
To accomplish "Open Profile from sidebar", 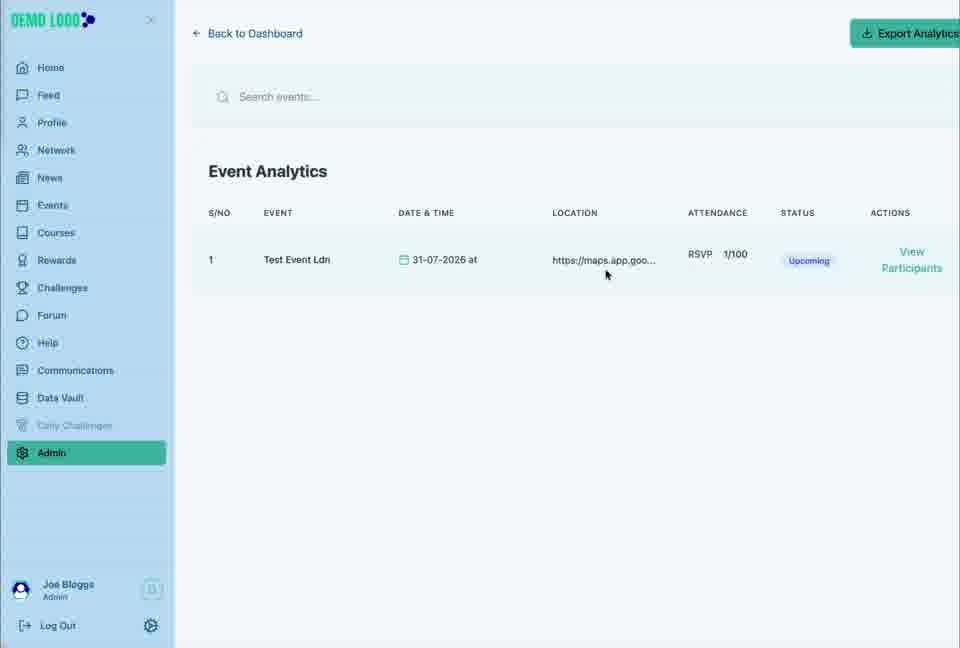I will pos(86,123).
